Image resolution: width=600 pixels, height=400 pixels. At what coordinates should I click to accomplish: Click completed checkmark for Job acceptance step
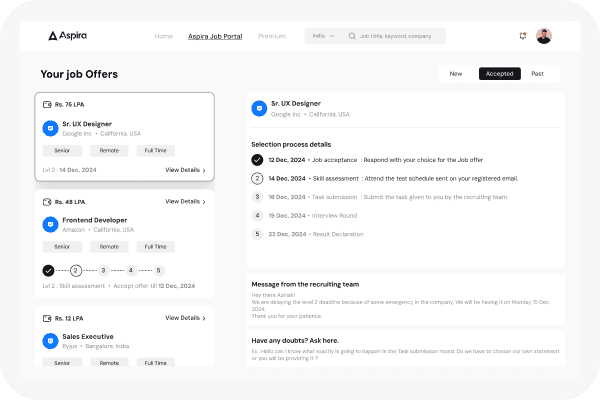point(257,160)
